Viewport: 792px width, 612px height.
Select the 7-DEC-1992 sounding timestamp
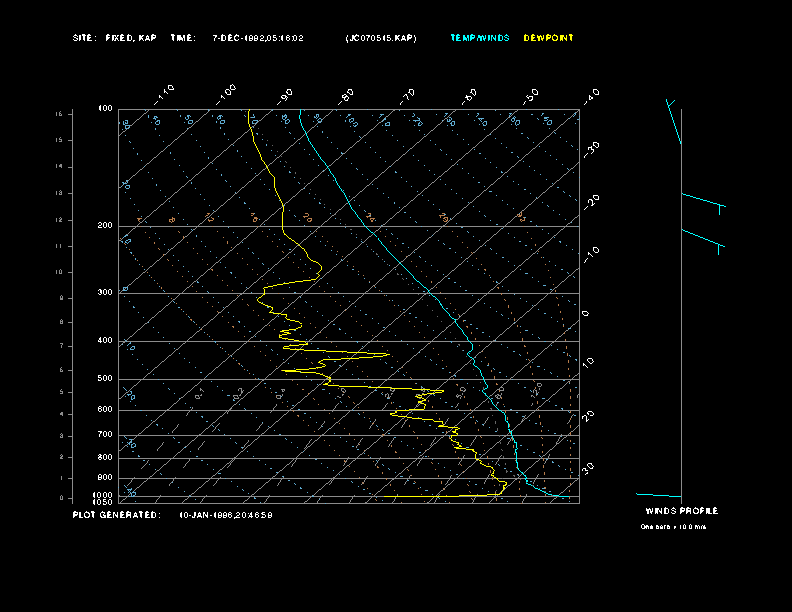click(258, 38)
